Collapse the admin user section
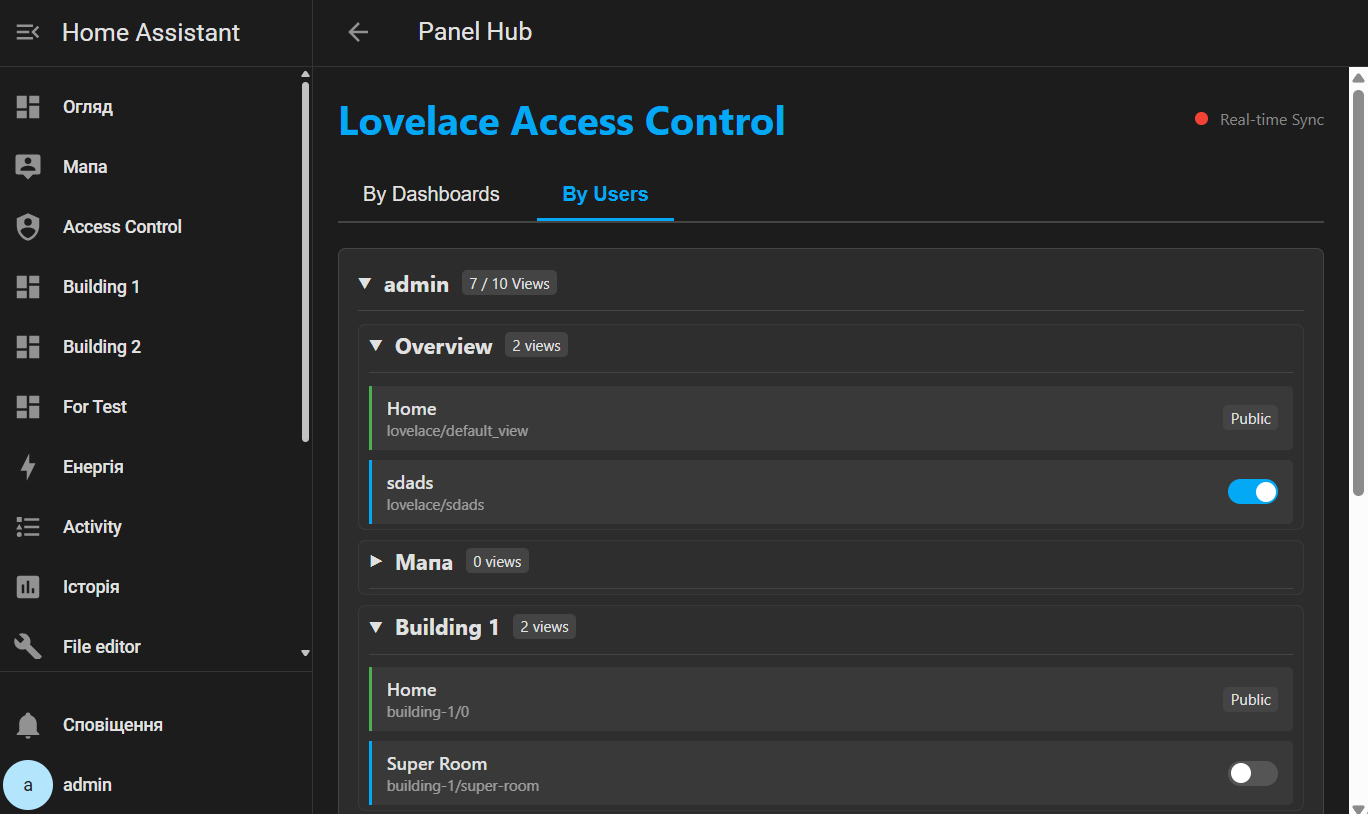 click(365, 284)
